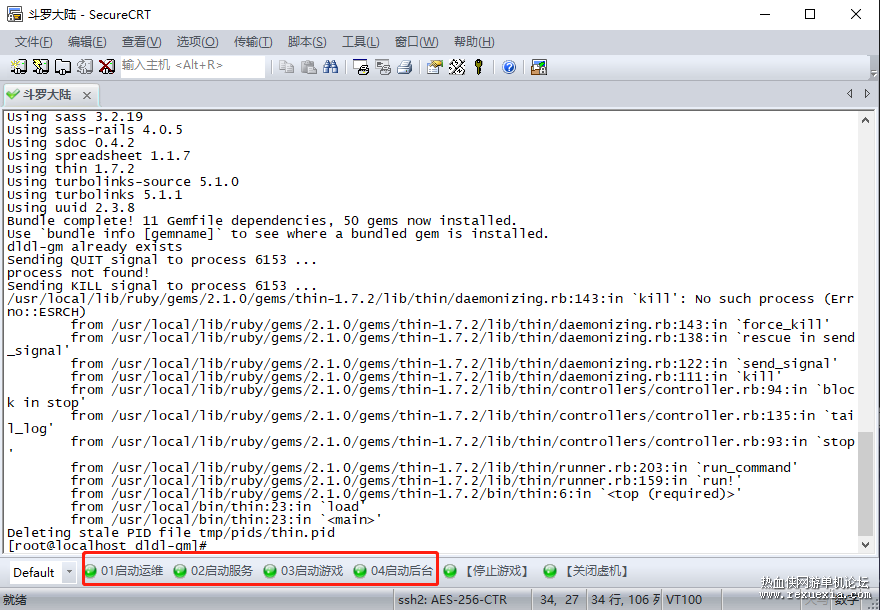This screenshot has width=880, height=610.
Task: Click the [root@localhost dldl-gm]# prompt line
Action: [x=107, y=545]
